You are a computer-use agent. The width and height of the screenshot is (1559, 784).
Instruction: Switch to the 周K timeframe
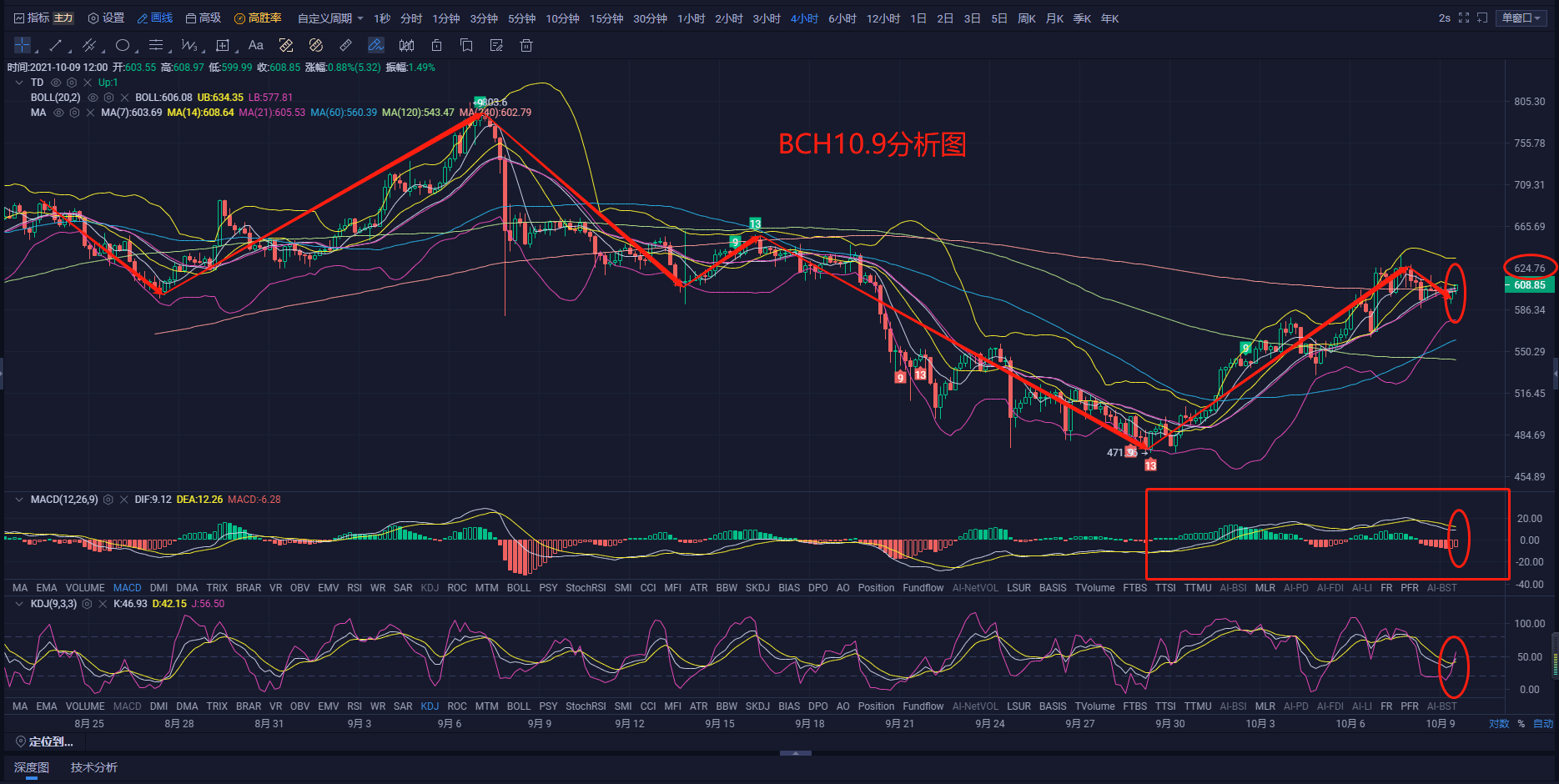pyautogui.click(x=1027, y=18)
